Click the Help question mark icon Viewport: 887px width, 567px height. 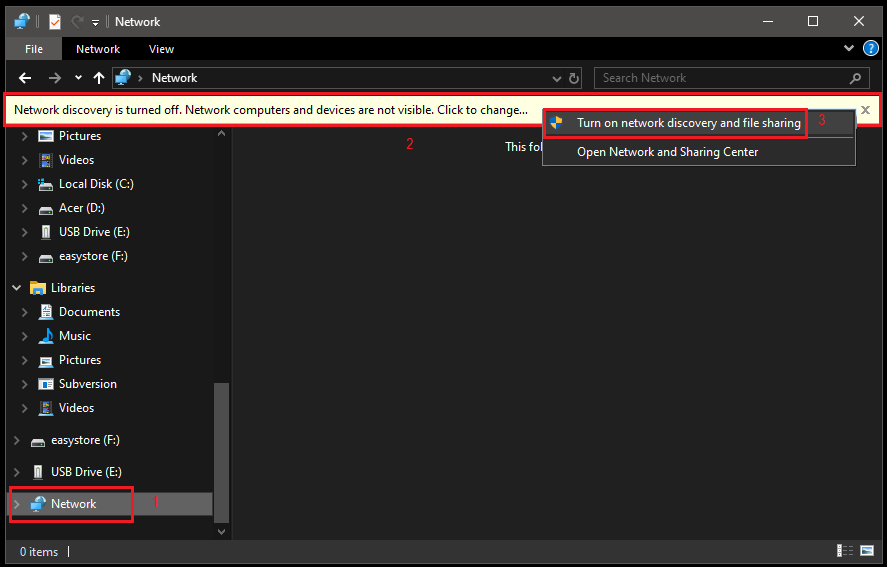870,48
